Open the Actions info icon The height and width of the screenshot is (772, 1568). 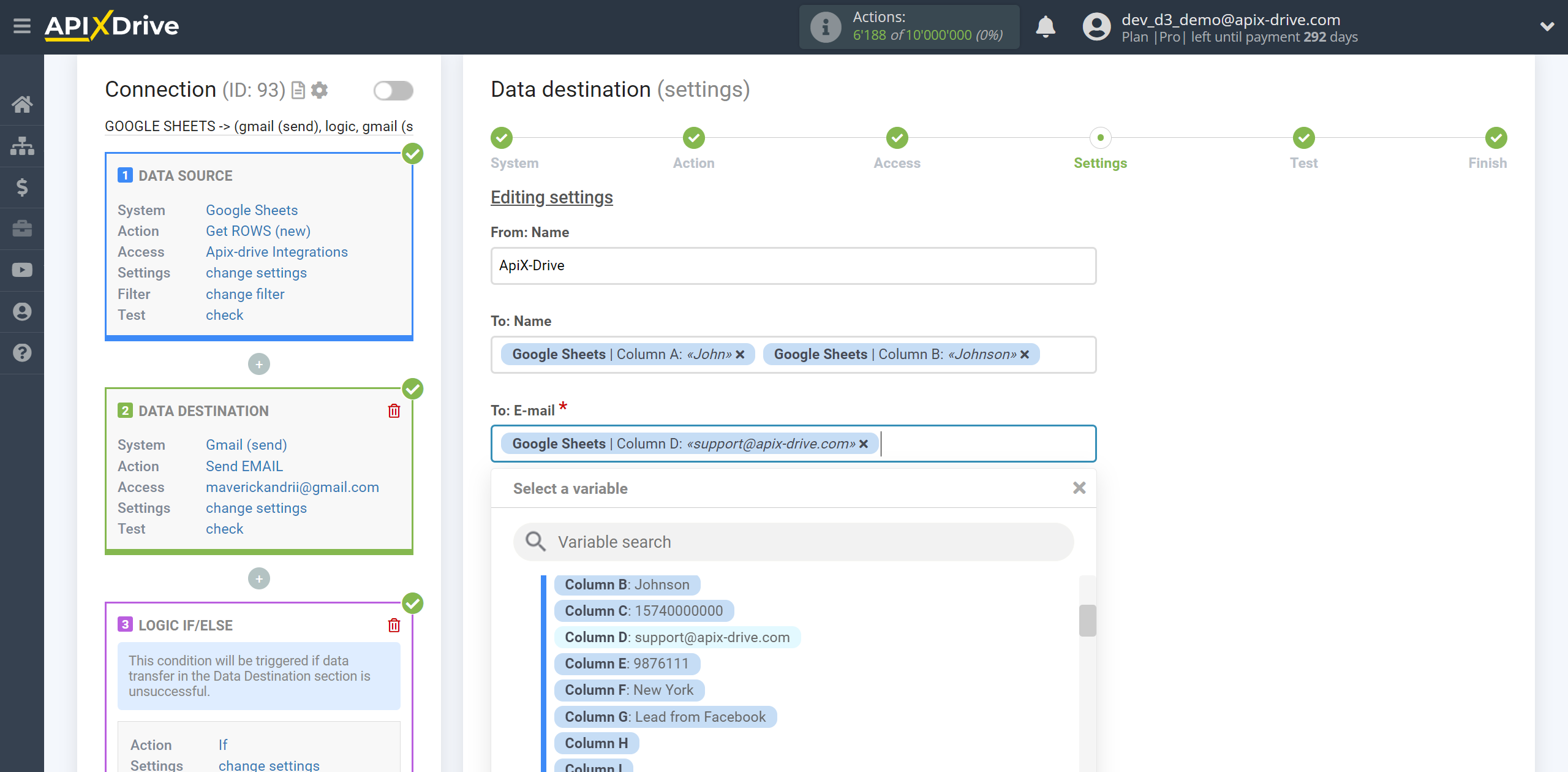[826, 27]
